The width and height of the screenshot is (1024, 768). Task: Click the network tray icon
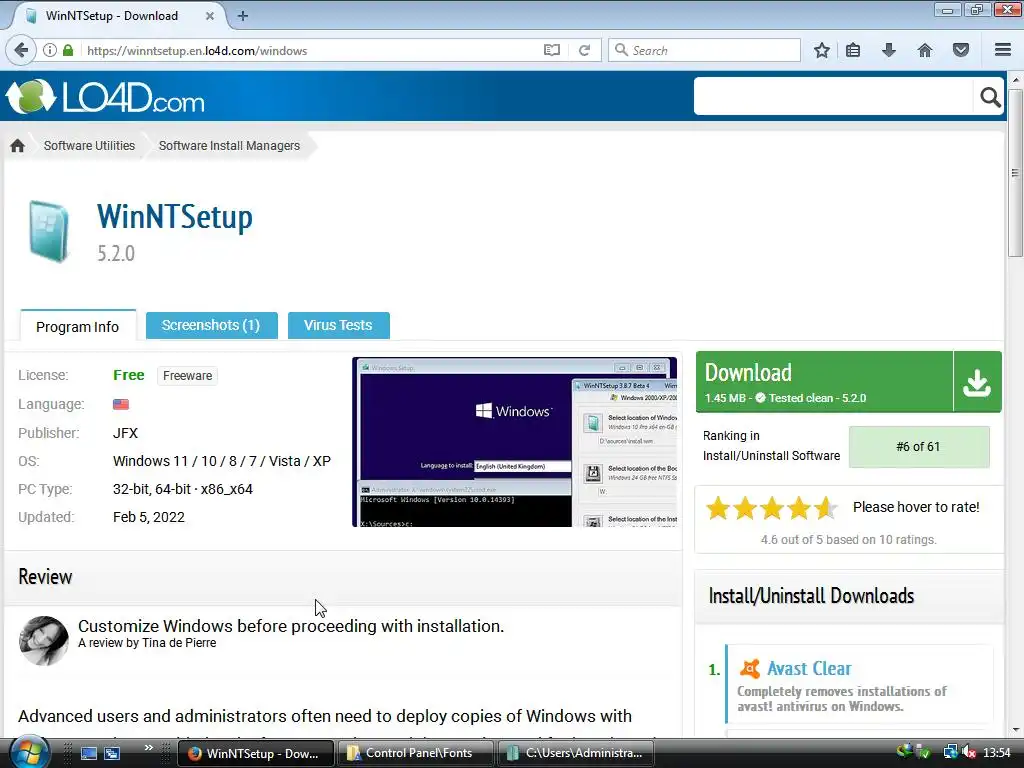[x=950, y=753]
